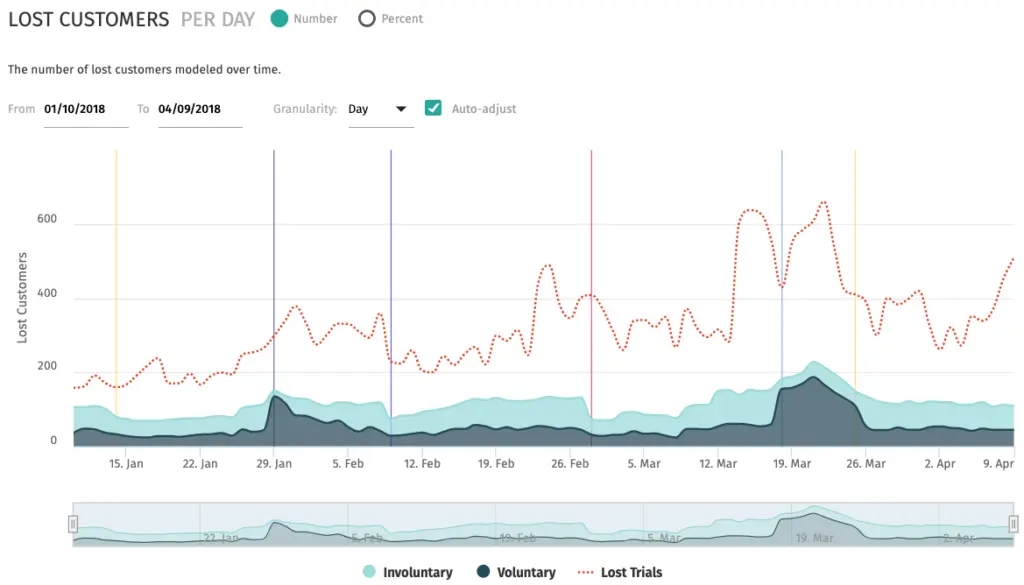Toggle the Lost Trials dotted legend icon
Image resolution: width=1024 pixels, height=585 pixels.
(586, 573)
